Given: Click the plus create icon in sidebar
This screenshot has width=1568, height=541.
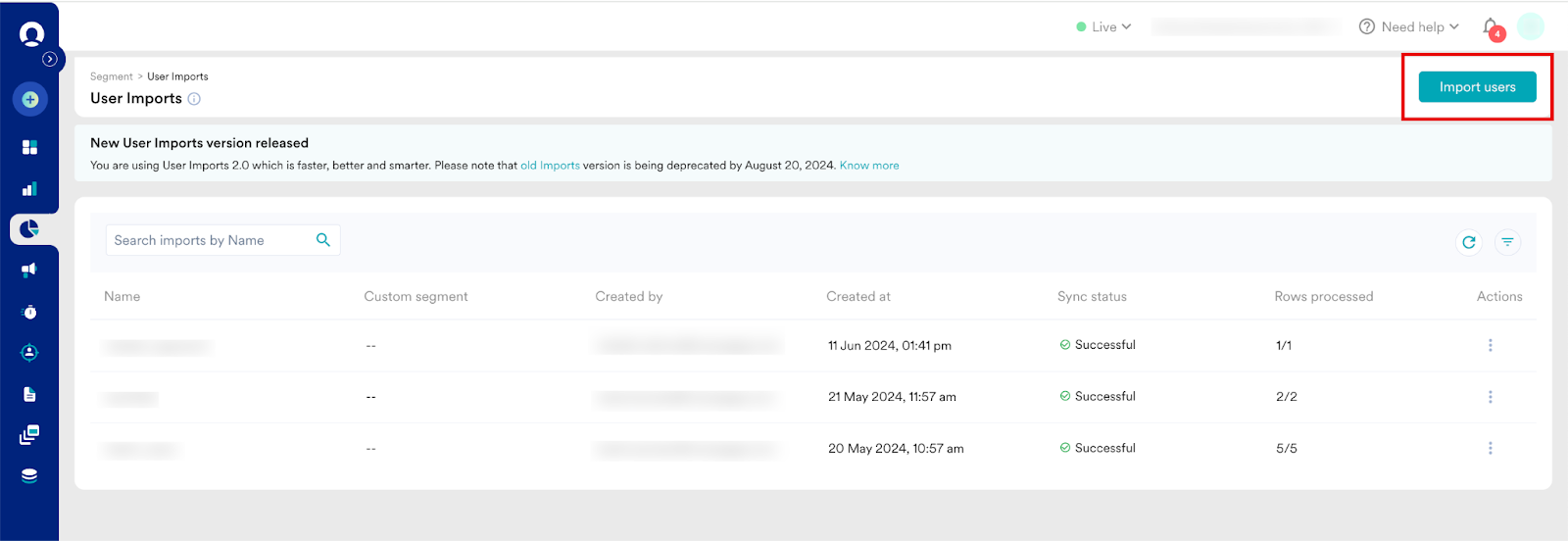Looking at the screenshot, I should click(29, 99).
